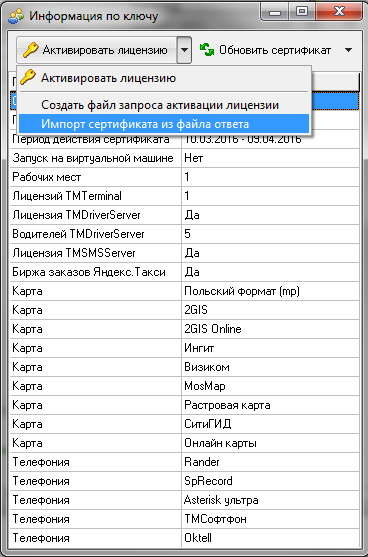Viewport: 368px width, 557px height.
Task: Click the 'Asterisk ультра' telephony value cell
Action: coord(270,500)
